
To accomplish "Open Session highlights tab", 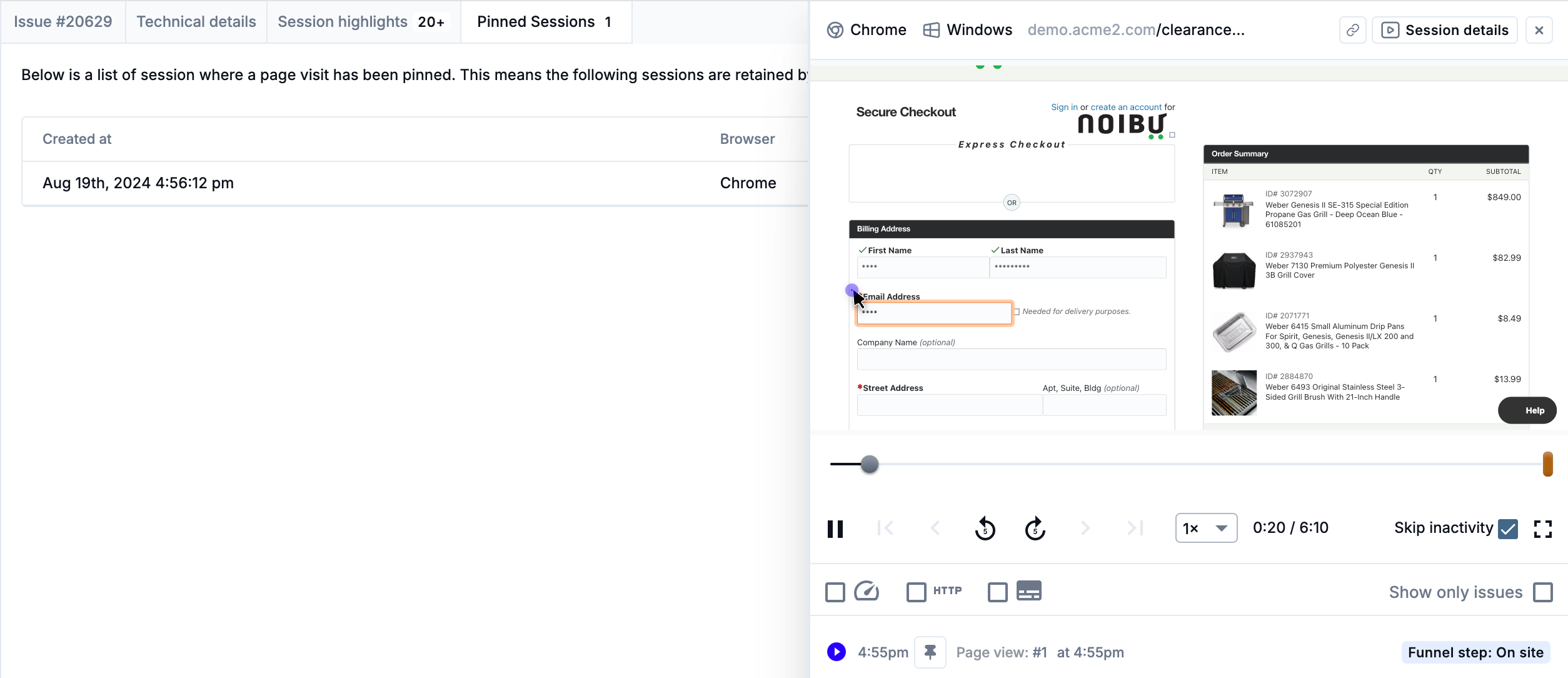I will [363, 22].
